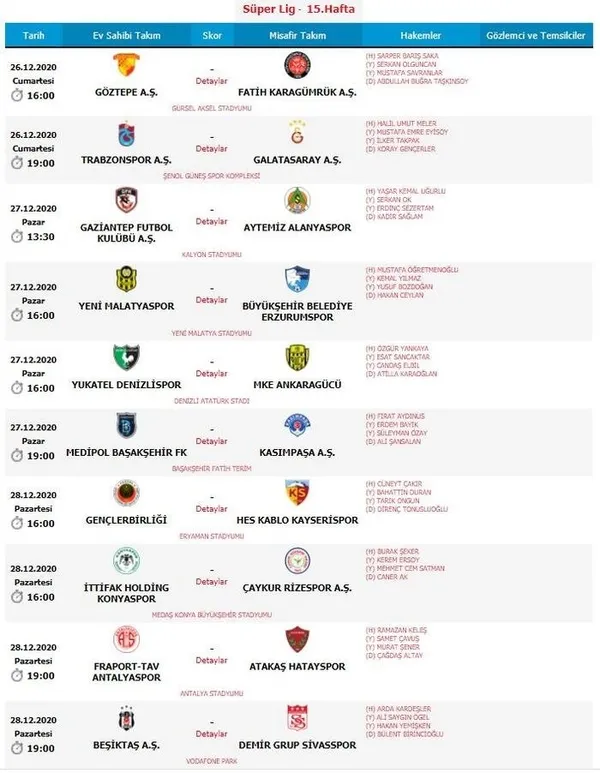This screenshot has height=773, width=600.
Task: Click the Yukatel Denizlispor rooster logo
Action: click(126, 357)
